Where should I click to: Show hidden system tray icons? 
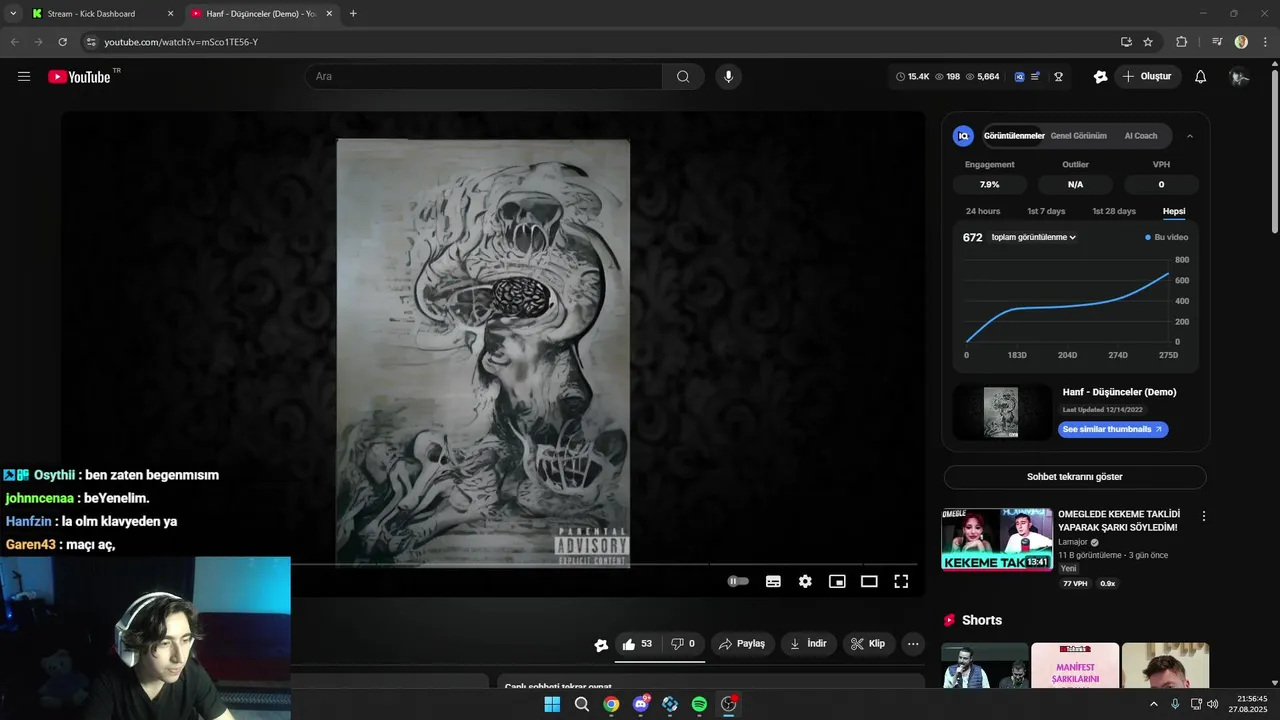click(x=1153, y=704)
